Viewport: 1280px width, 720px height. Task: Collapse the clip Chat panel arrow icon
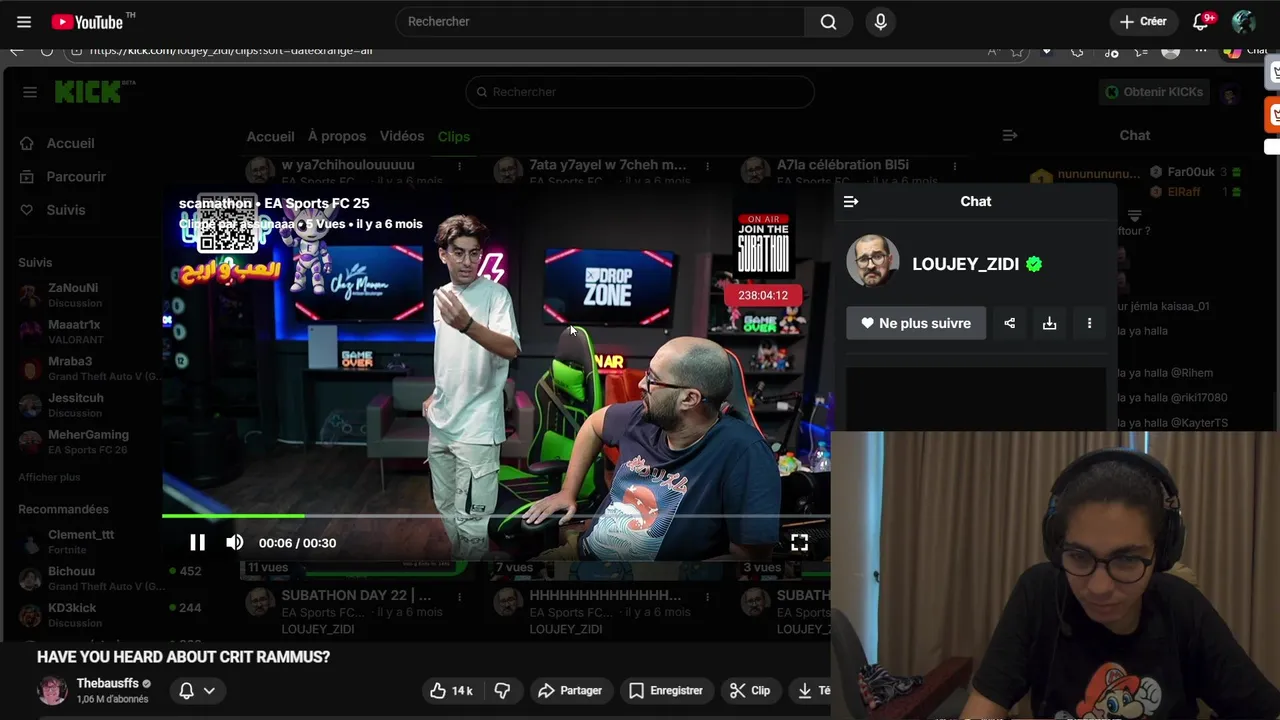pyautogui.click(x=850, y=201)
